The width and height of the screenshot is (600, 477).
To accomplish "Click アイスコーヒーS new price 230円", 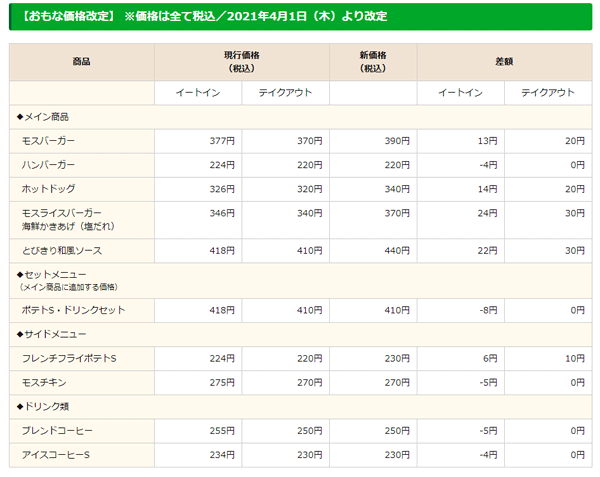I will click(x=397, y=455).
